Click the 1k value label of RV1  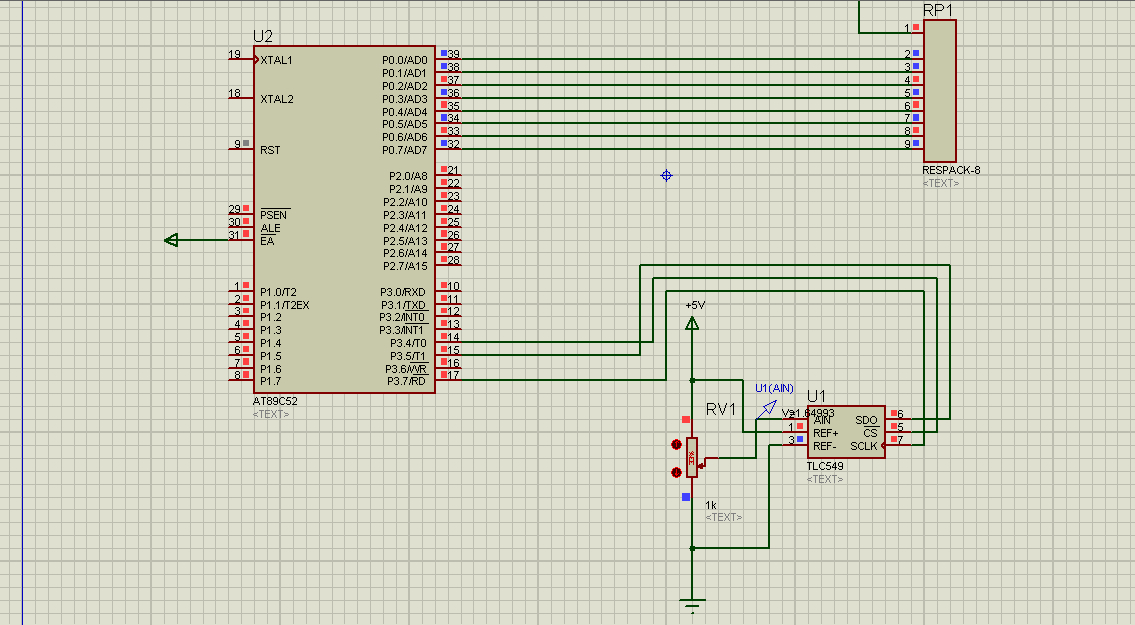(711, 505)
